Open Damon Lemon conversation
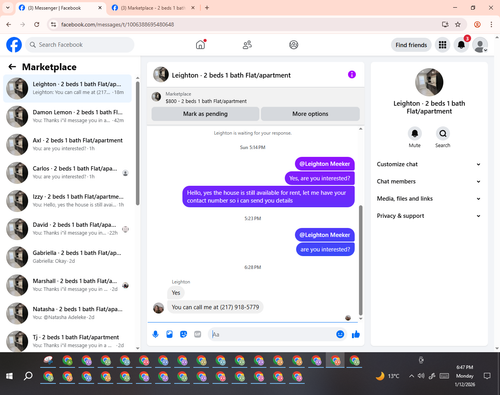The height and width of the screenshot is (395, 500). click(68, 116)
